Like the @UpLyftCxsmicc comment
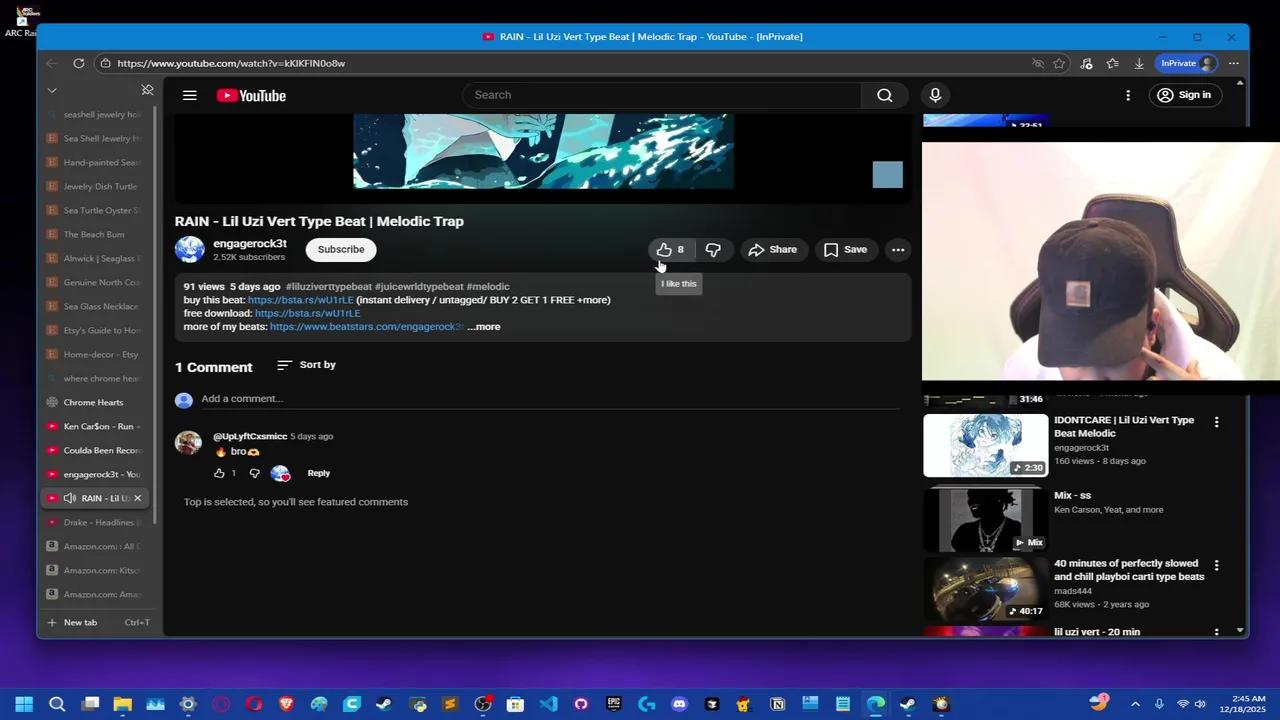1280x720 pixels. [219, 473]
